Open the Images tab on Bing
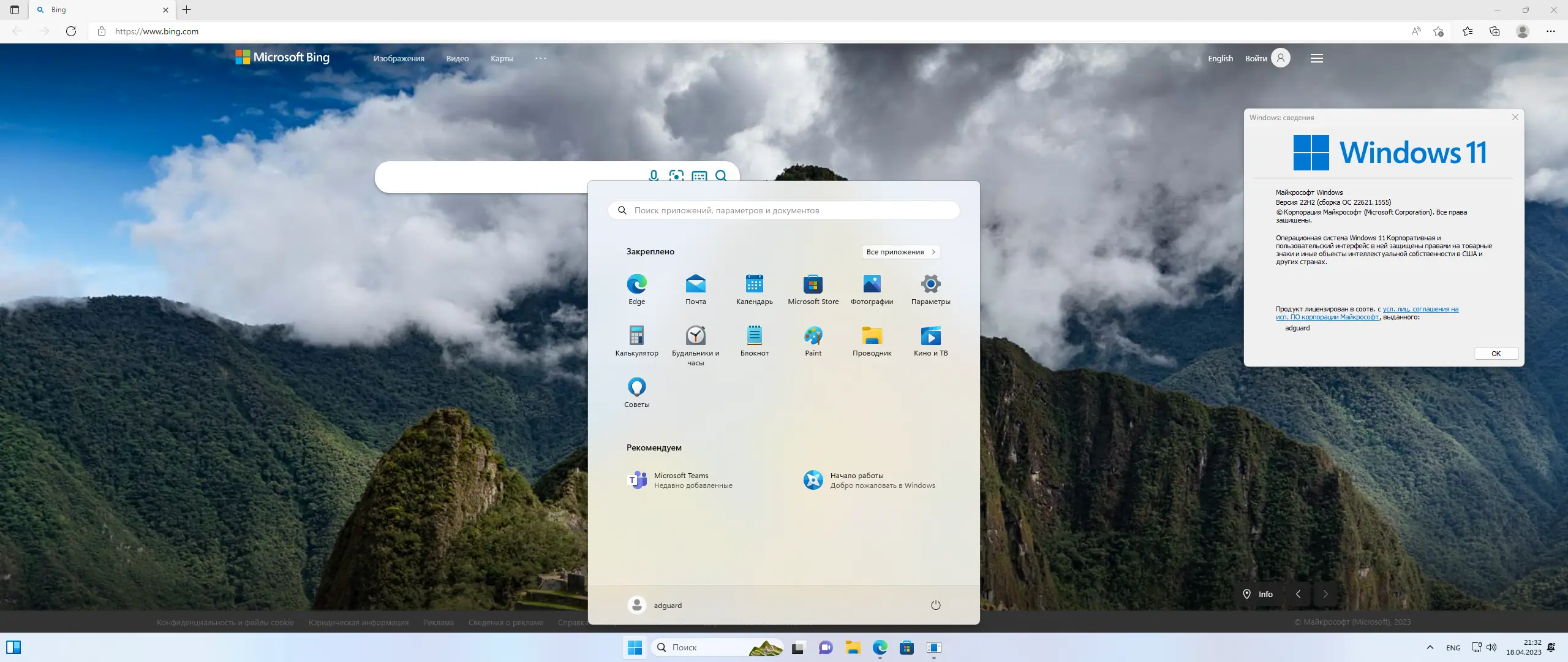Image resolution: width=1568 pixels, height=662 pixels. point(399,59)
